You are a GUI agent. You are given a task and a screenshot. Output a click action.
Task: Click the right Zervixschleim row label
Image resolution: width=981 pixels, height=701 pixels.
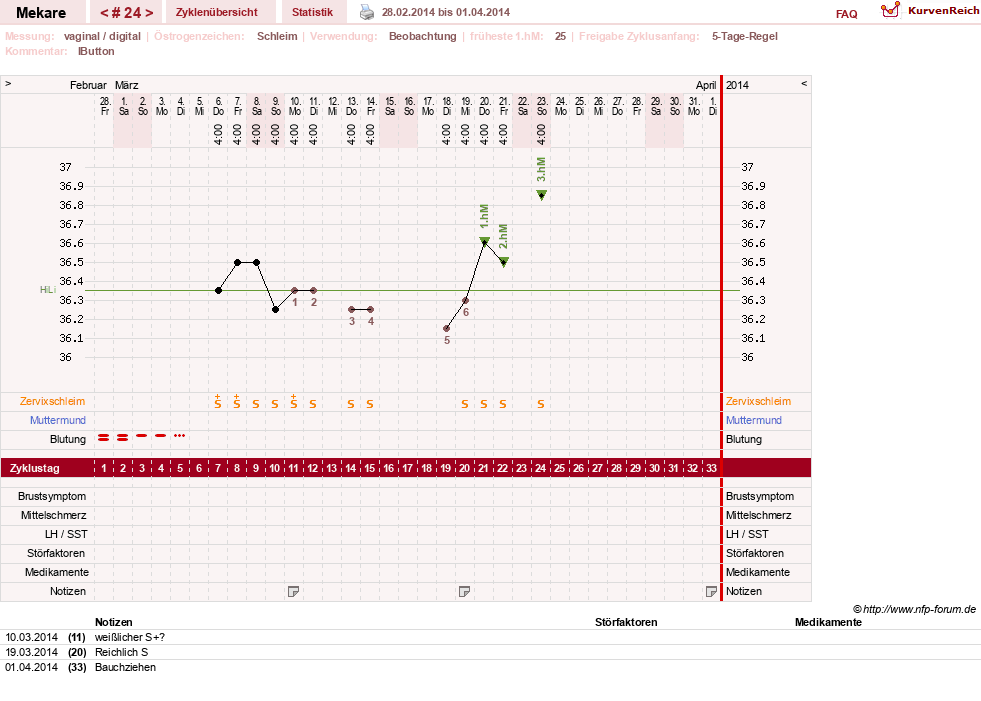[x=758, y=401]
